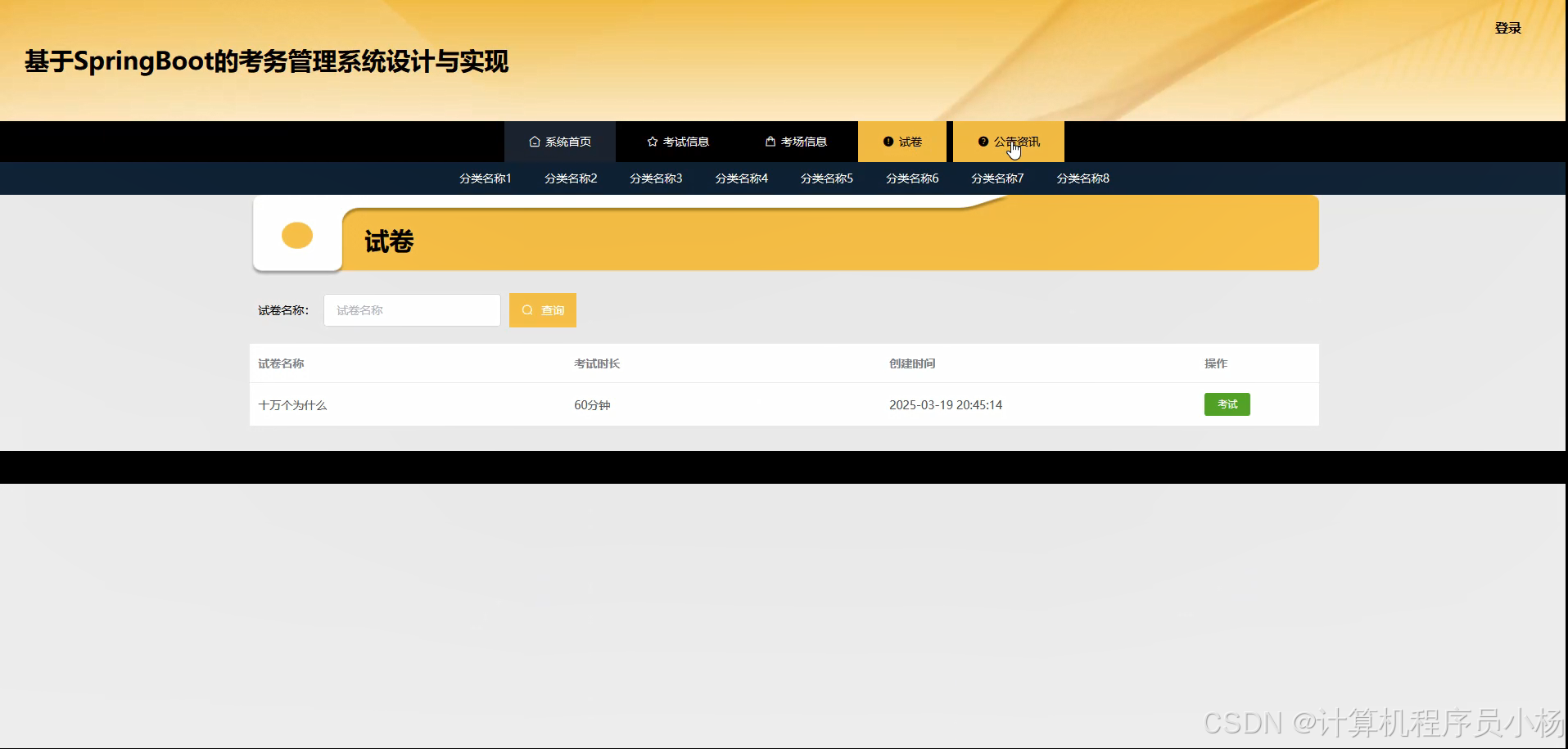Select category 分类名称7

[997, 178]
